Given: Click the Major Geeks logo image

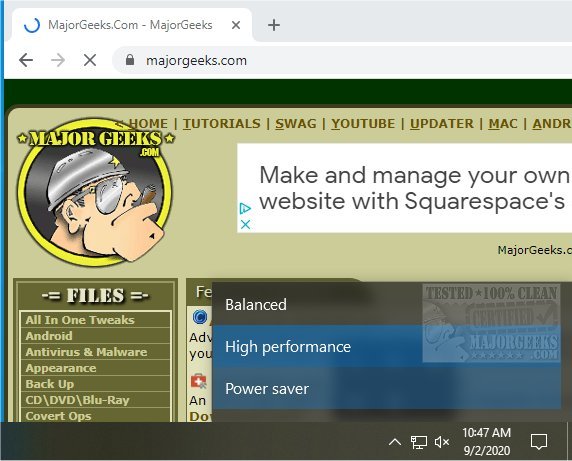Looking at the screenshot, I should pyautogui.click(x=96, y=191).
